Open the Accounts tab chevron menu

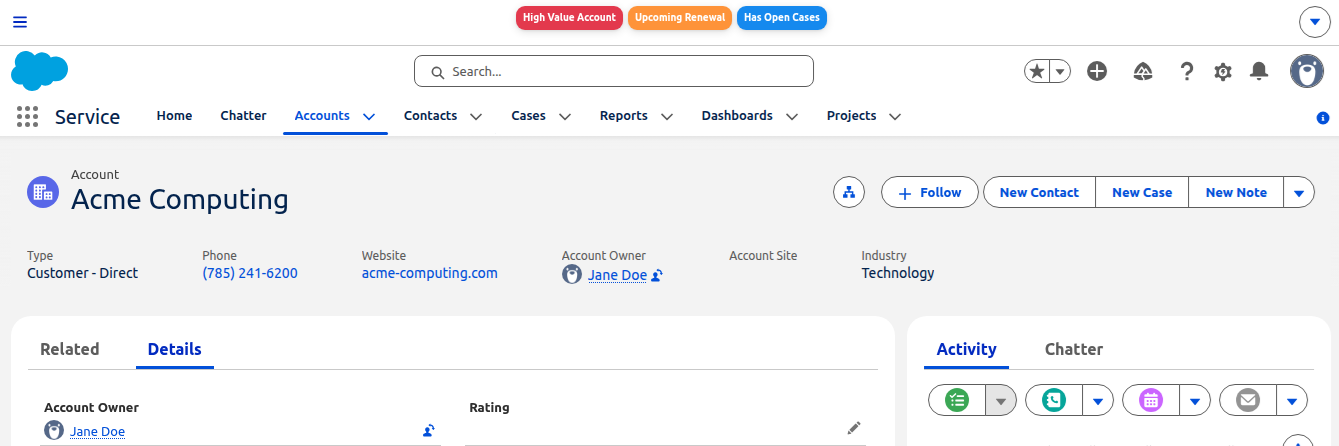tap(369, 116)
